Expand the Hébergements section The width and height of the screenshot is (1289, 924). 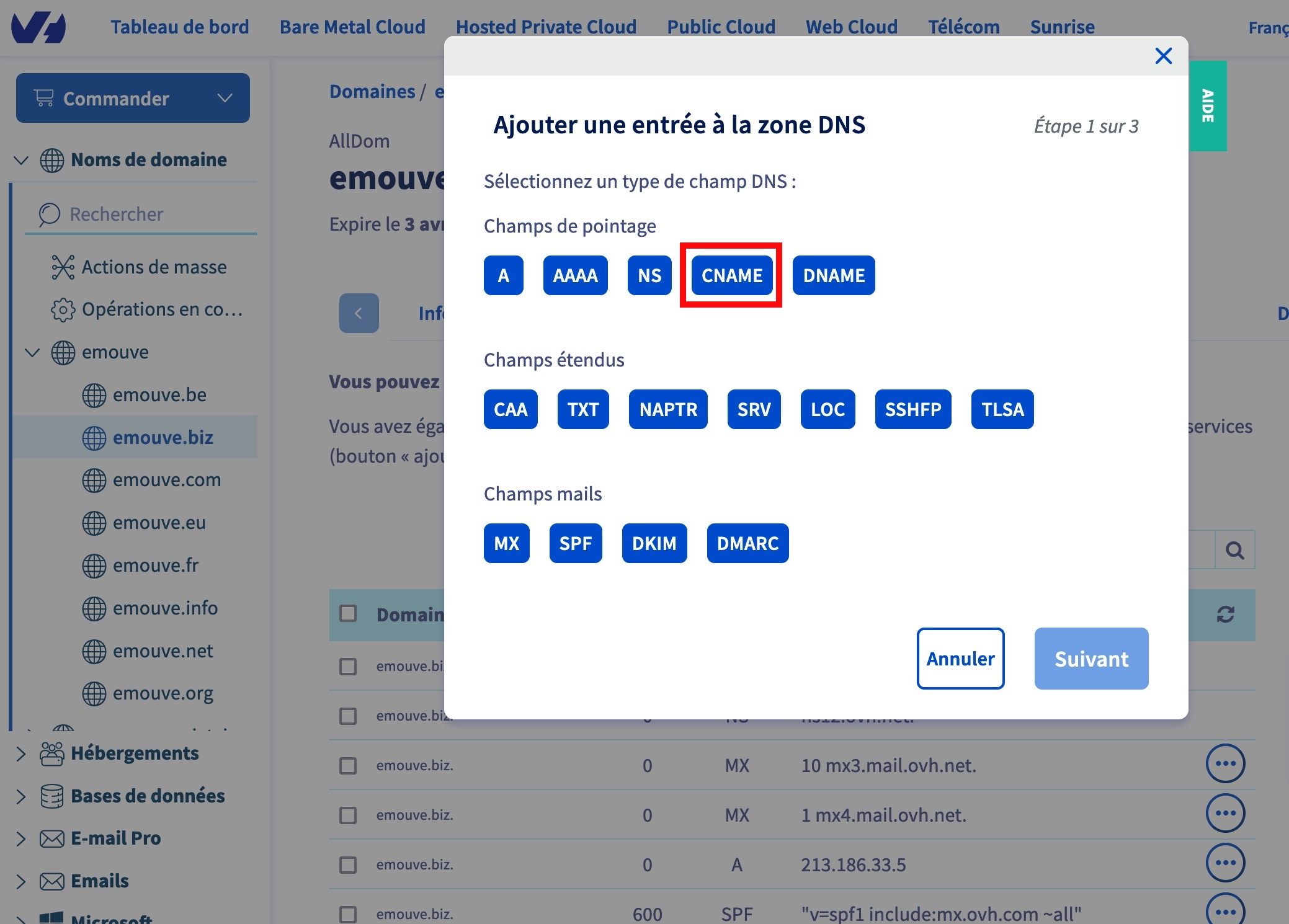pyautogui.click(x=21, y=753)
